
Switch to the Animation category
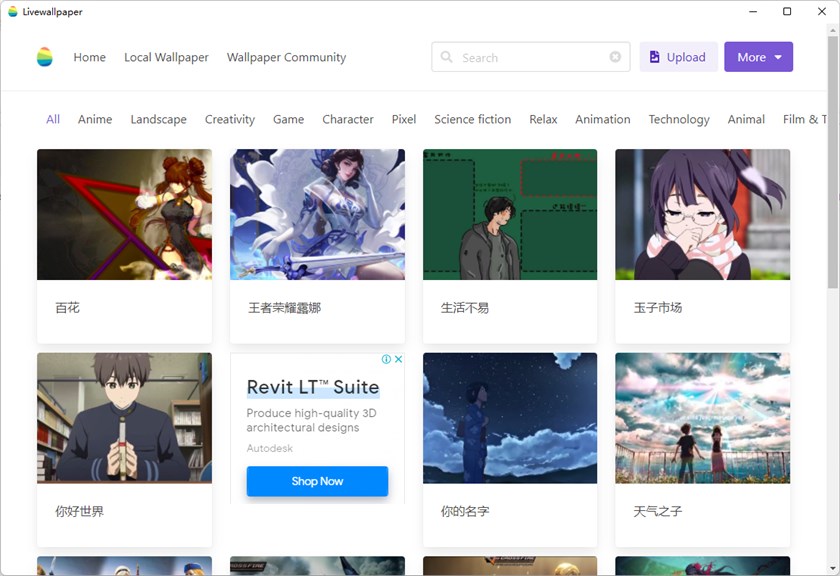(x=603, y=119)
